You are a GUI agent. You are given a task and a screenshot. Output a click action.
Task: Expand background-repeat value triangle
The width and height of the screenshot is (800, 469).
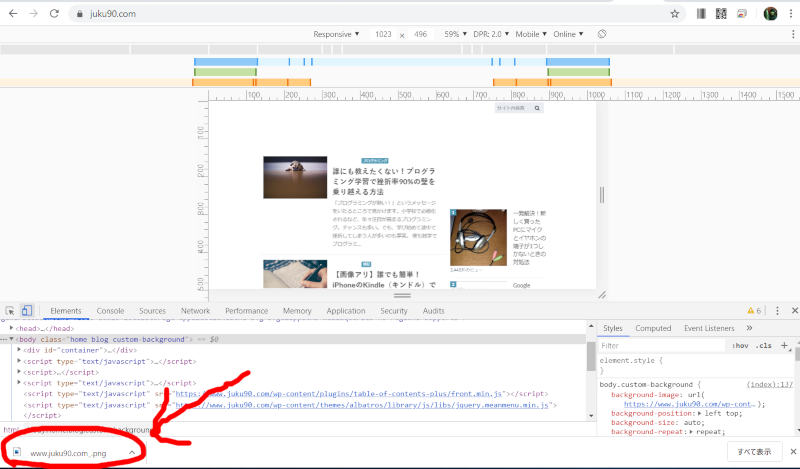[x=691, y=431]
